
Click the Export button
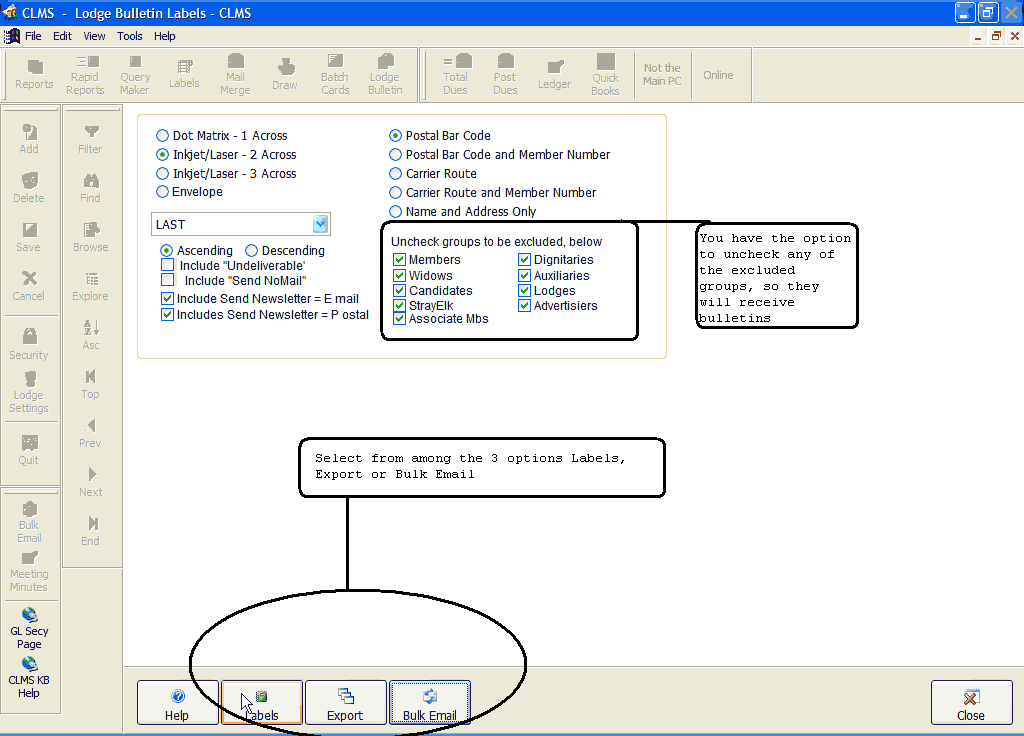tap(345, 703)
